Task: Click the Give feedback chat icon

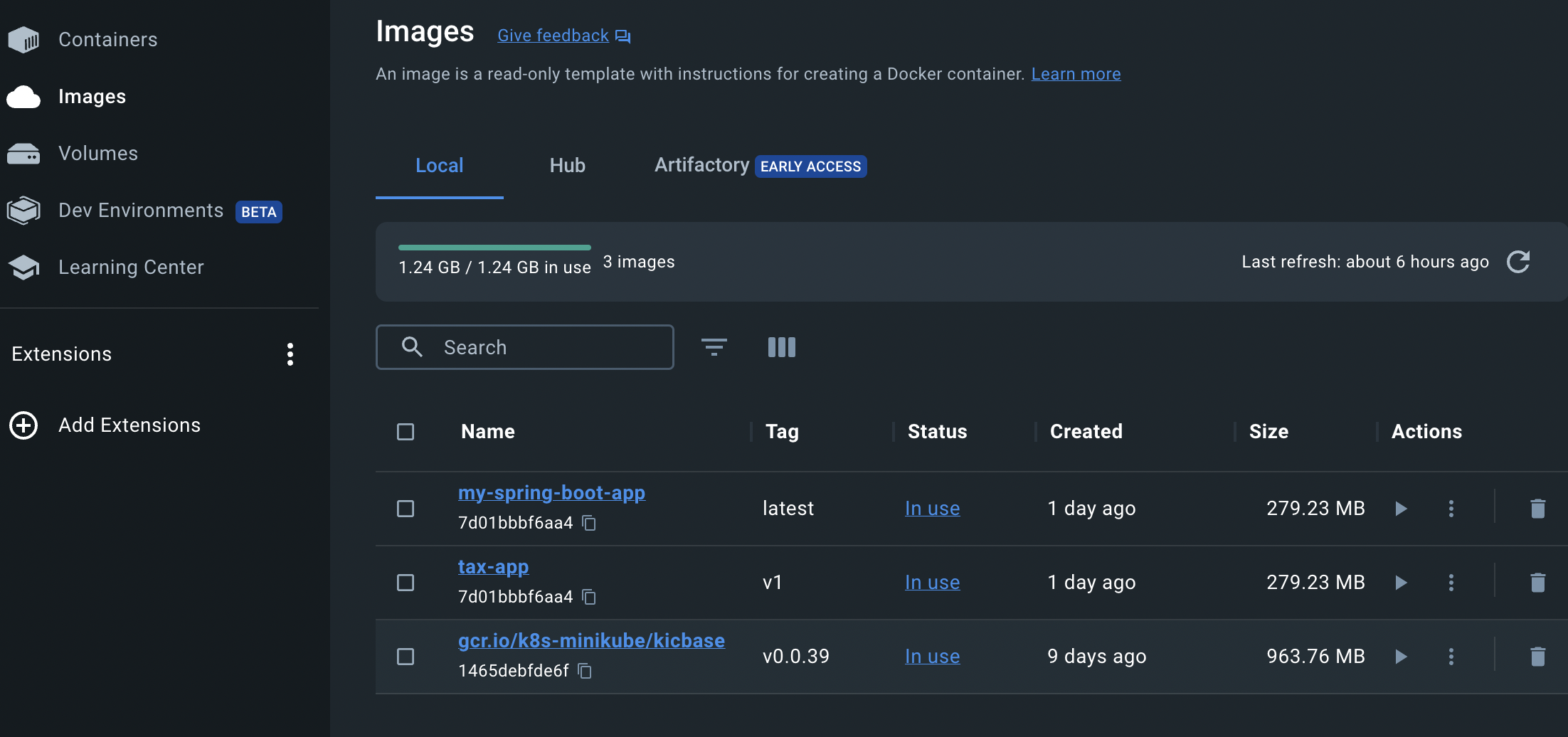Action: click(623, 36)
